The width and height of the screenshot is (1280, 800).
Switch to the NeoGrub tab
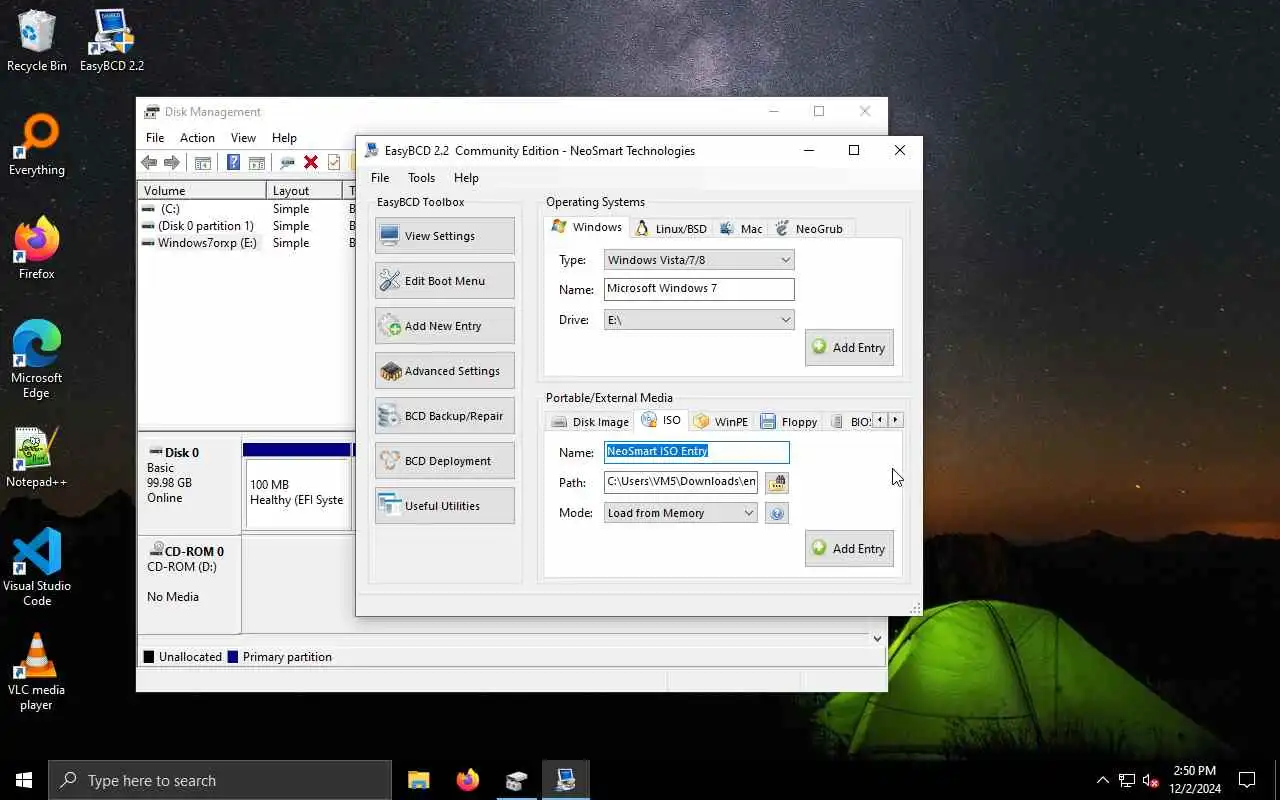[809, 229]
